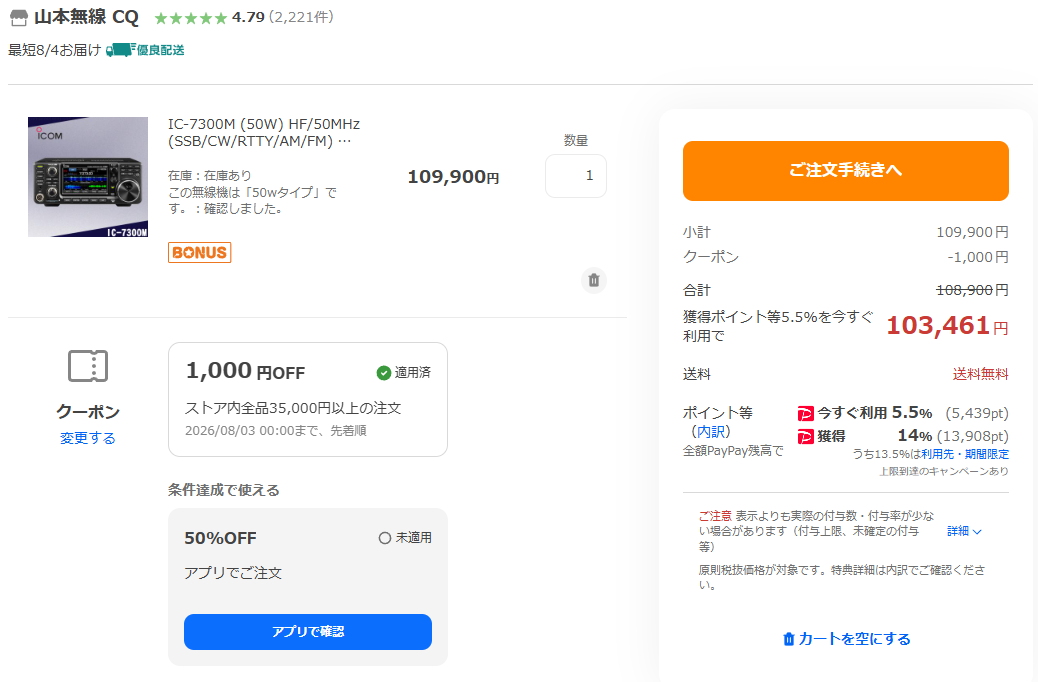
Task: Open the 利用先・期間限定 link
Action: point(965,454)
